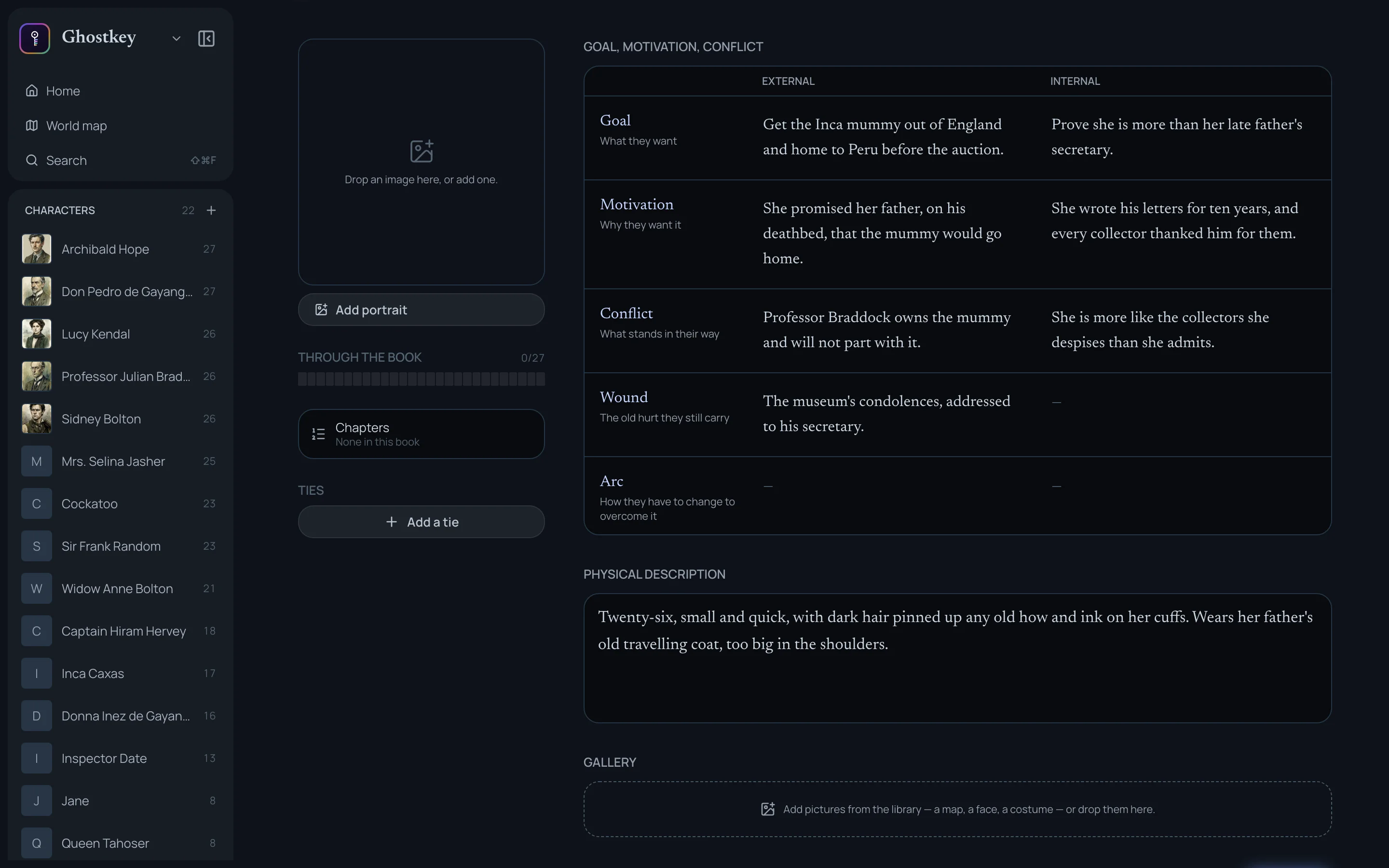The height and width of the screenshot is (868, 1389).
Task: Open the Ghostkey project dropdown chevron
Action: pos(176,39)
